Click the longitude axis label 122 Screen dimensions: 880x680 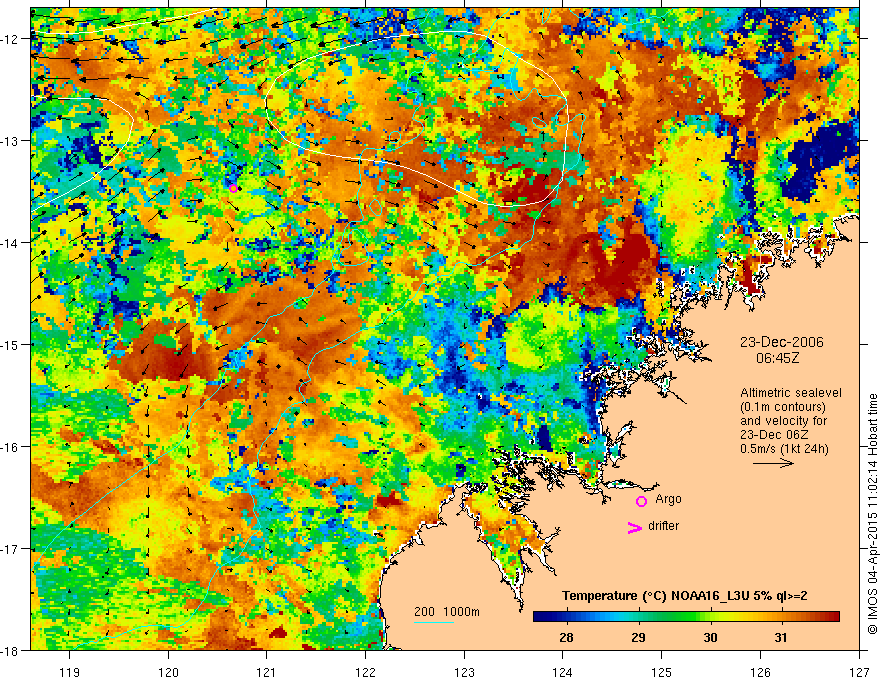[365, 672]
